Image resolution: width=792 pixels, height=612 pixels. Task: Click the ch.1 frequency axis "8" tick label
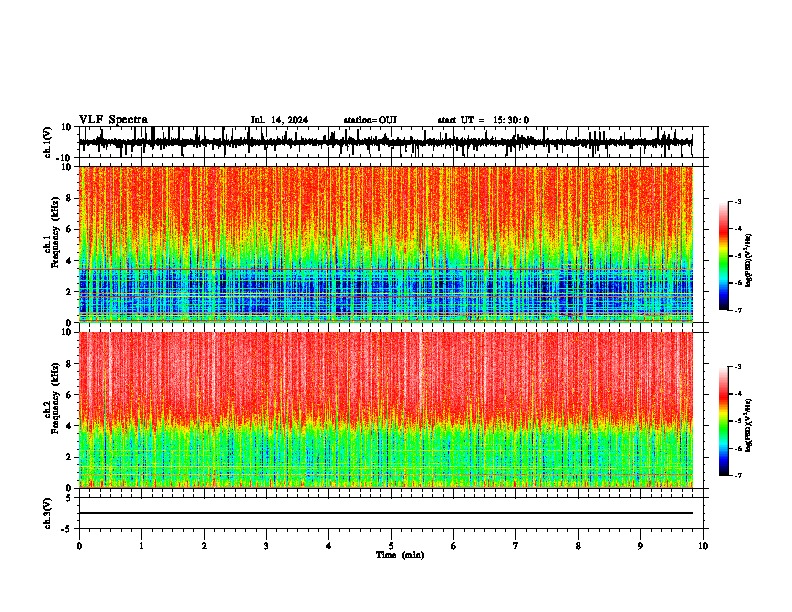[x=69, y=198]
